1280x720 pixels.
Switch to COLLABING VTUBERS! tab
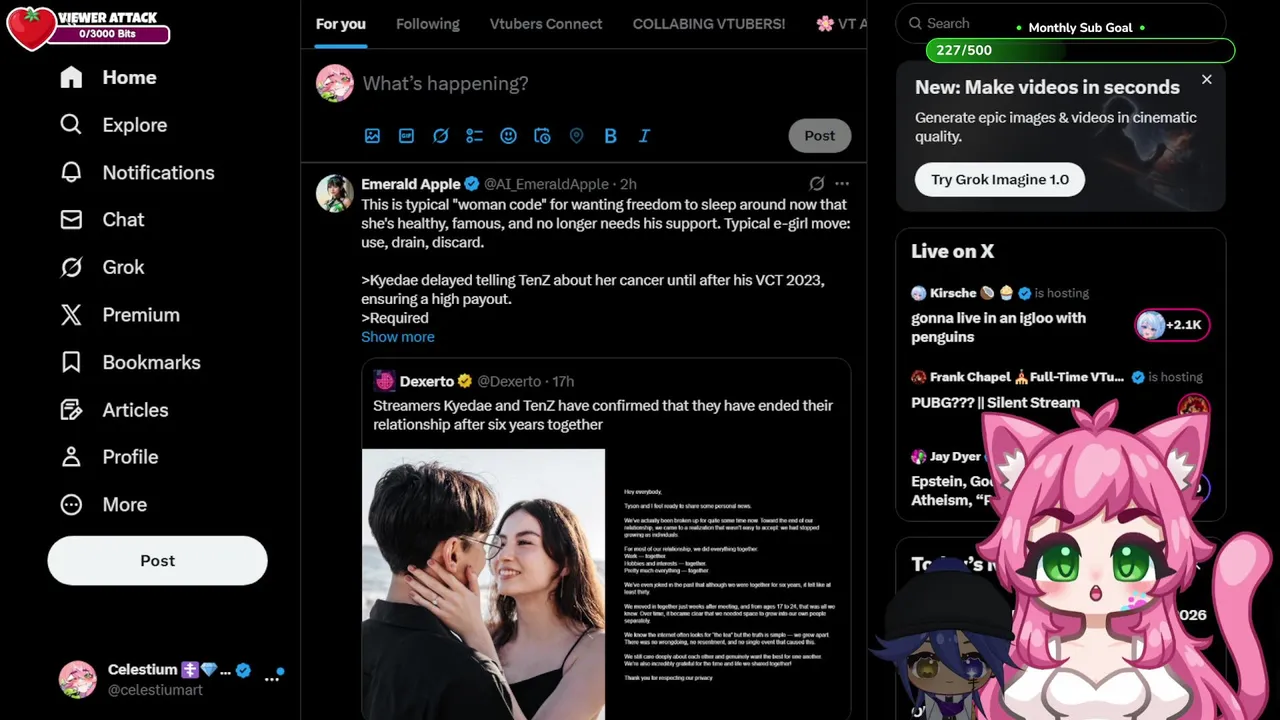(709, 24)
